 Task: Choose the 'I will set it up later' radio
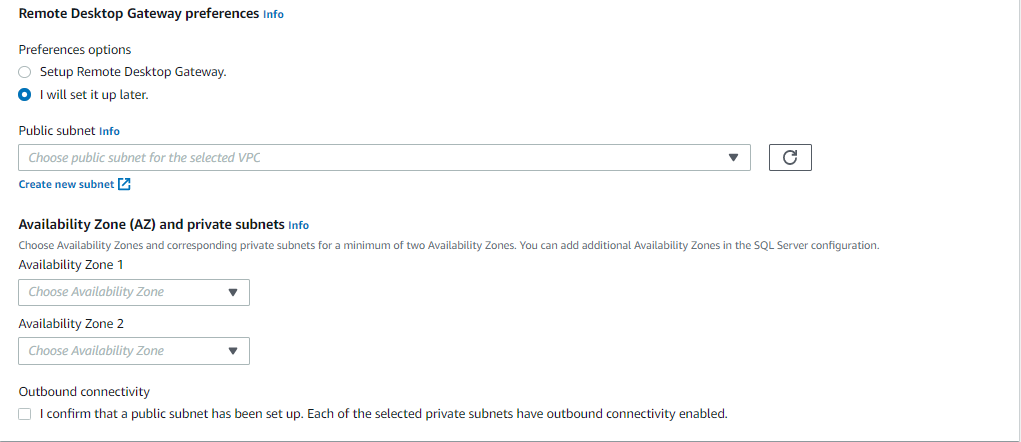point(25,94)
